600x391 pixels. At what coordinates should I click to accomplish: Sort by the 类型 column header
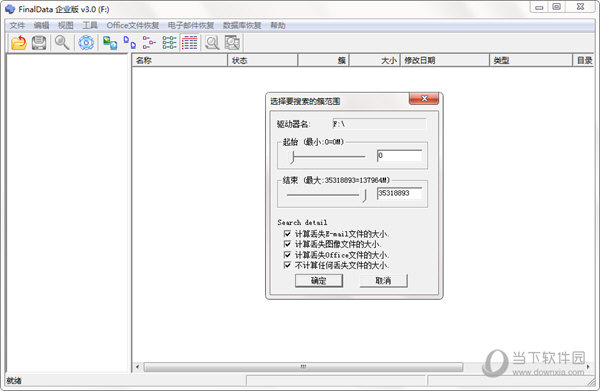tap(531, 60)
